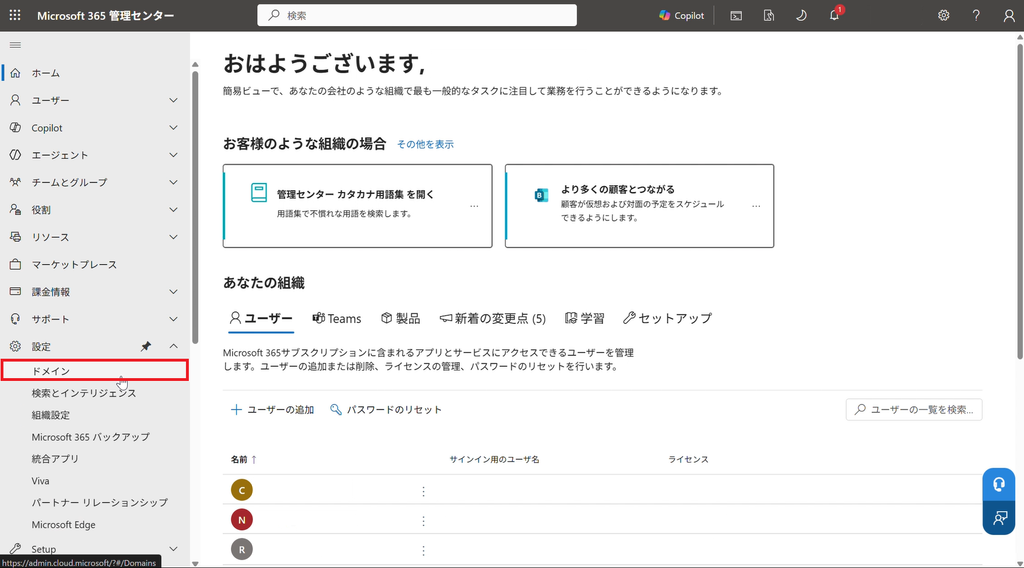Click ユーザーの追加 button

[x=272, y=410]
